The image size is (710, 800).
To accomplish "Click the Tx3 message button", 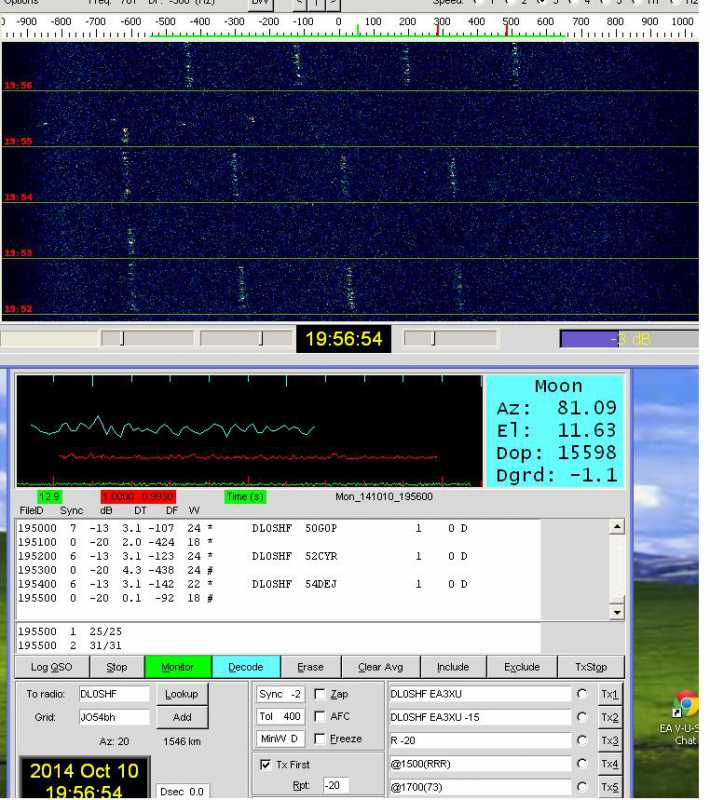I will 609,741.
